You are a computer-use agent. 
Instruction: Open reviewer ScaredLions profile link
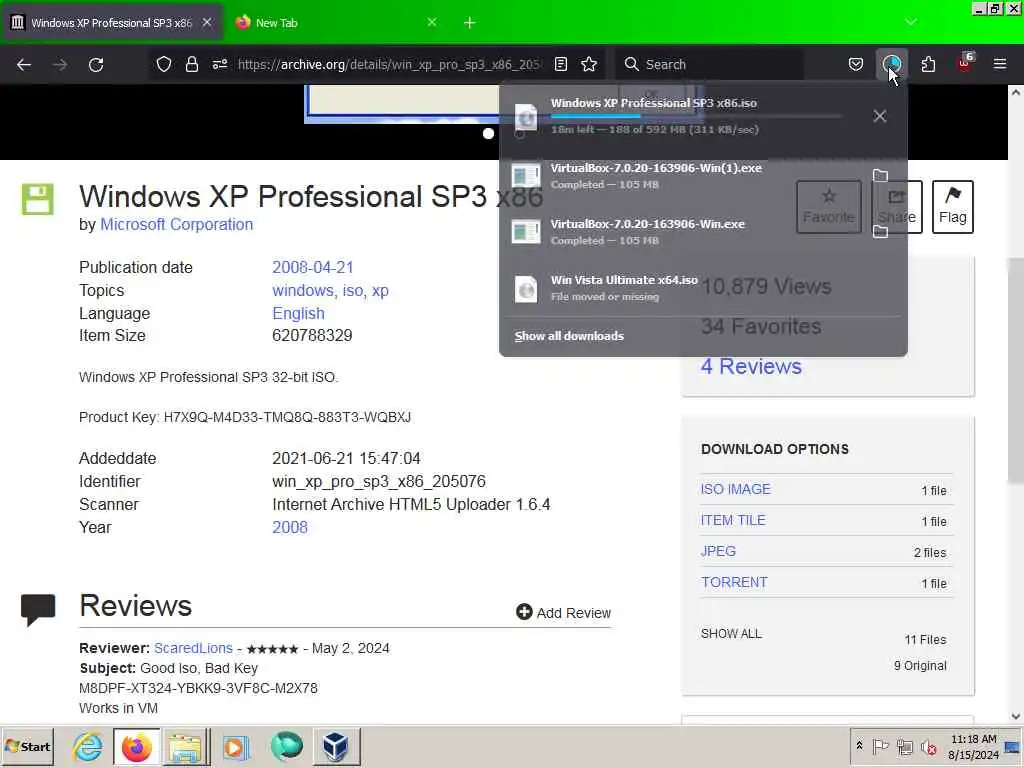pos(193,648)
